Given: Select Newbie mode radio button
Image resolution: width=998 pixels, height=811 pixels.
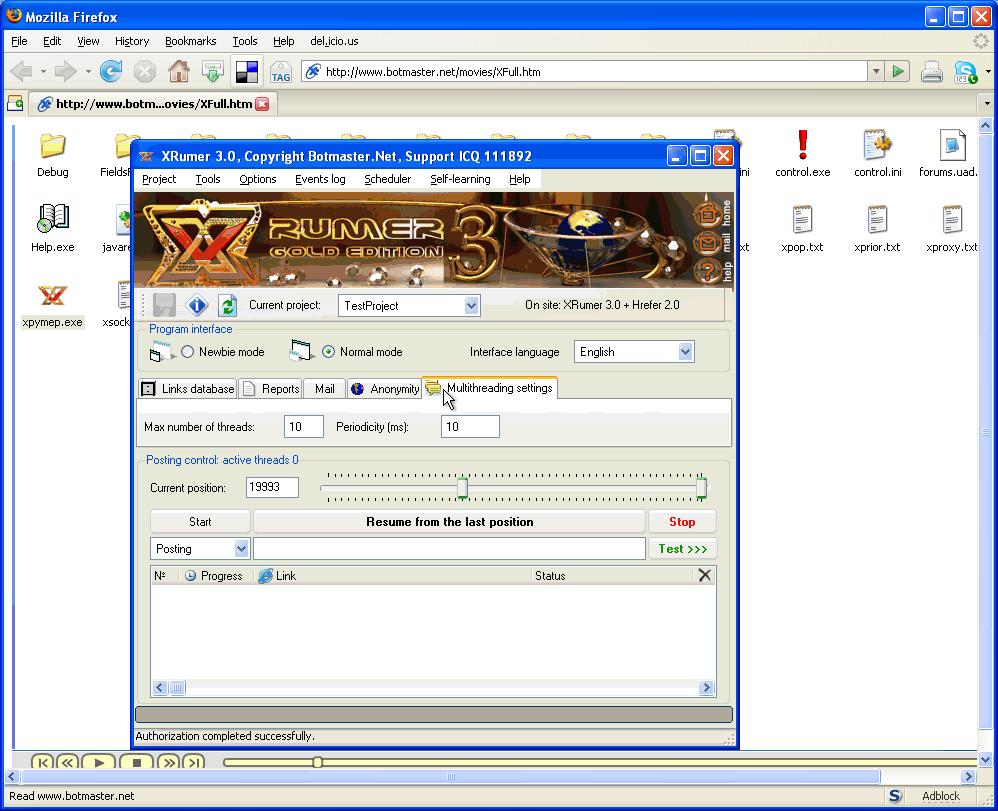Looking at the screenshot, I should click(x=188, y=351).
